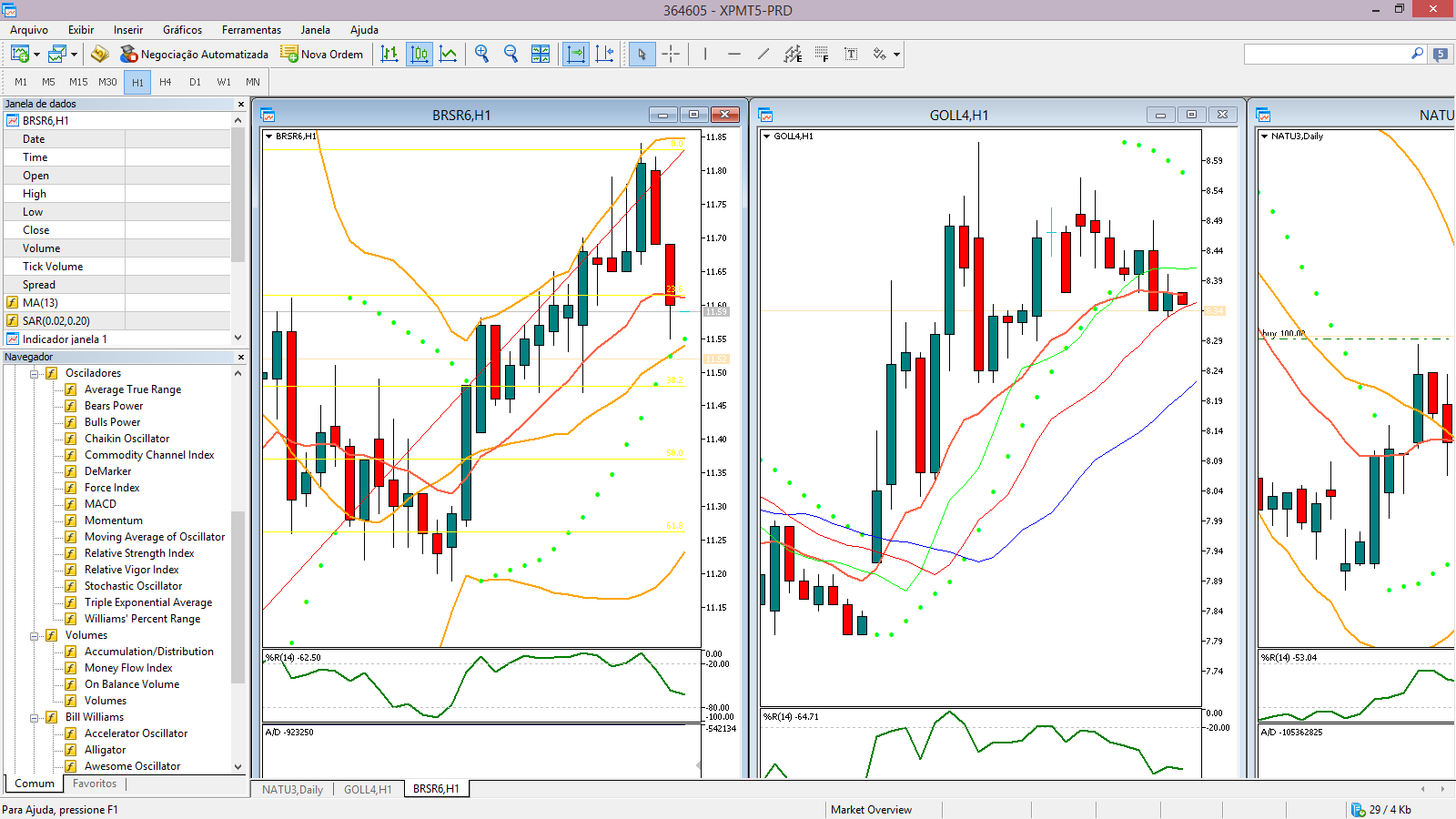
Task: Select the line chart display mode
Action: (449, 54)
